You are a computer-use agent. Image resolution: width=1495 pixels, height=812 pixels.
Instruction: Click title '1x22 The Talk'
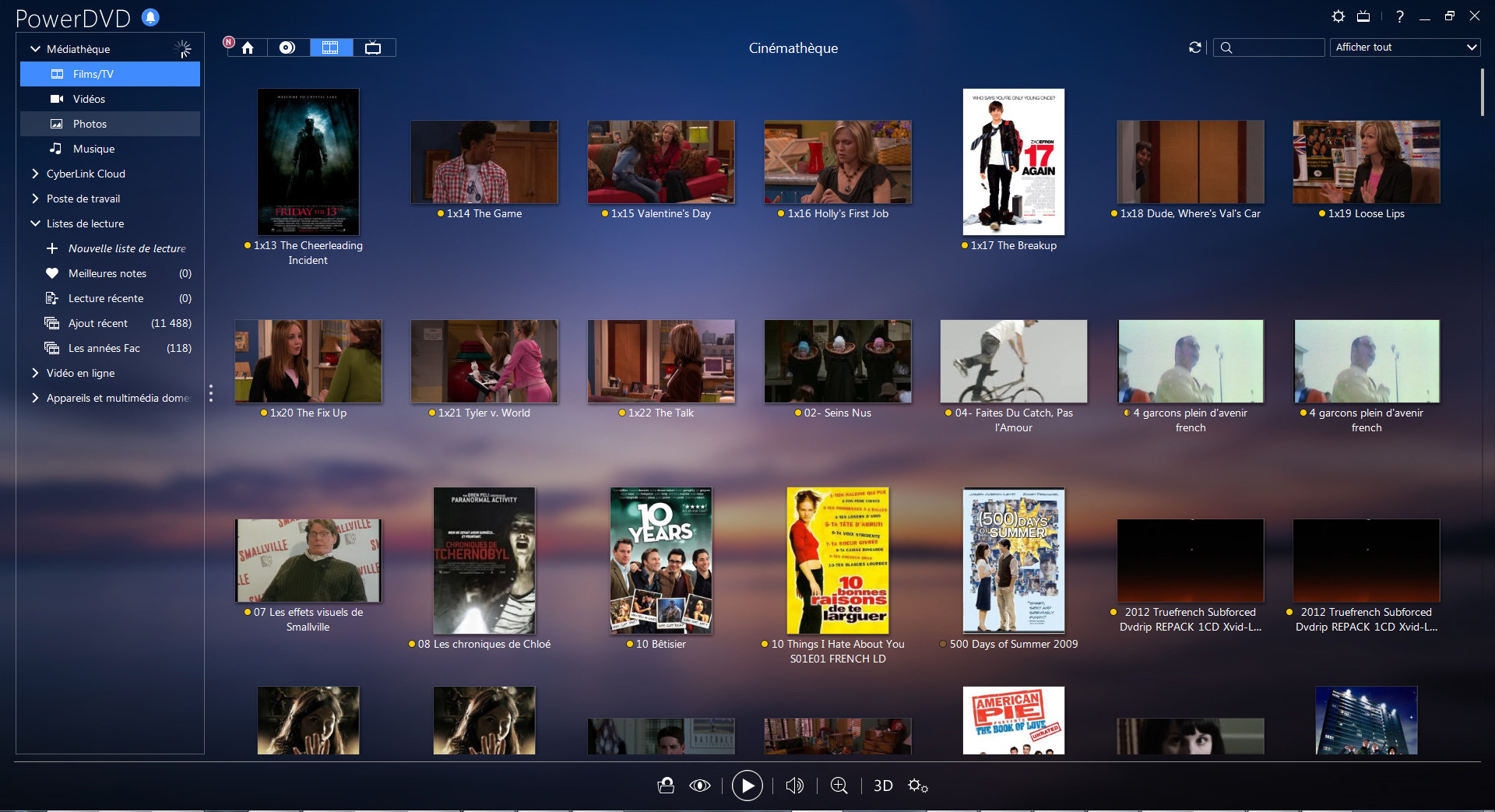pyautogui.click(x=661, y=413)
